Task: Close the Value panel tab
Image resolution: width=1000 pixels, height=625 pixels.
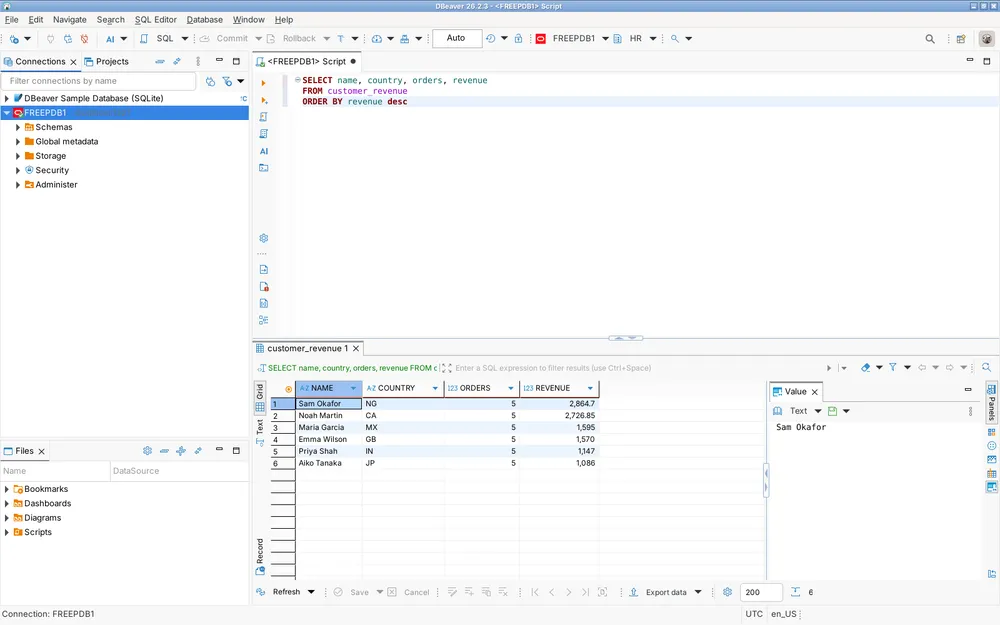Action: pos(814,392)
